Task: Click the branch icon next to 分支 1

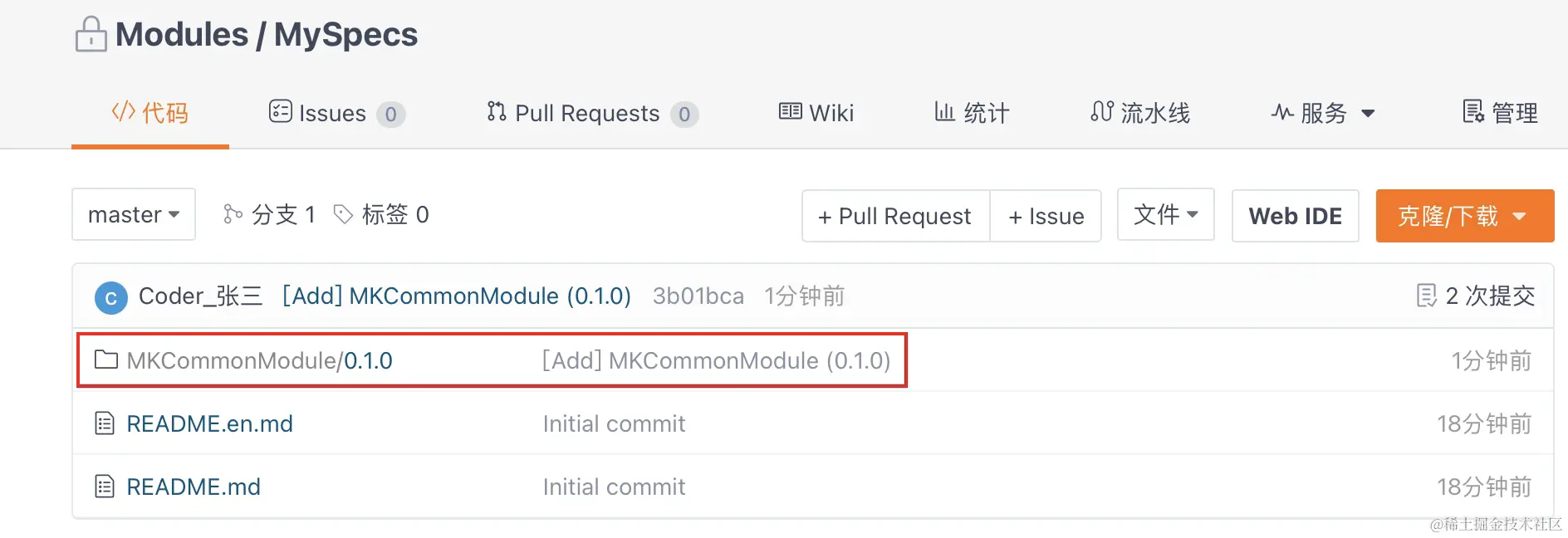Action: [233, 215]
